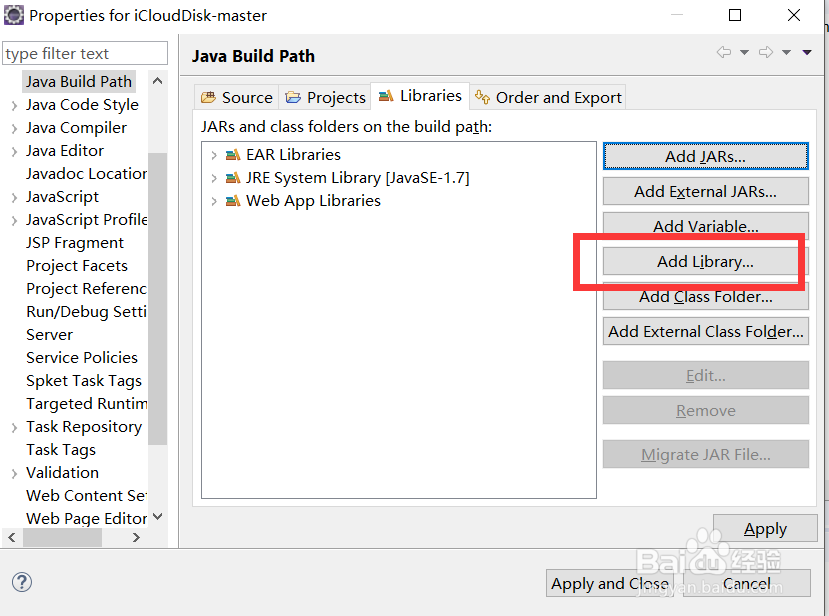Image resolution: width=829 pixels, height=616 pixels.
Task: Select Project Facets in the sidebar
Action: click(x=77, y=266)
